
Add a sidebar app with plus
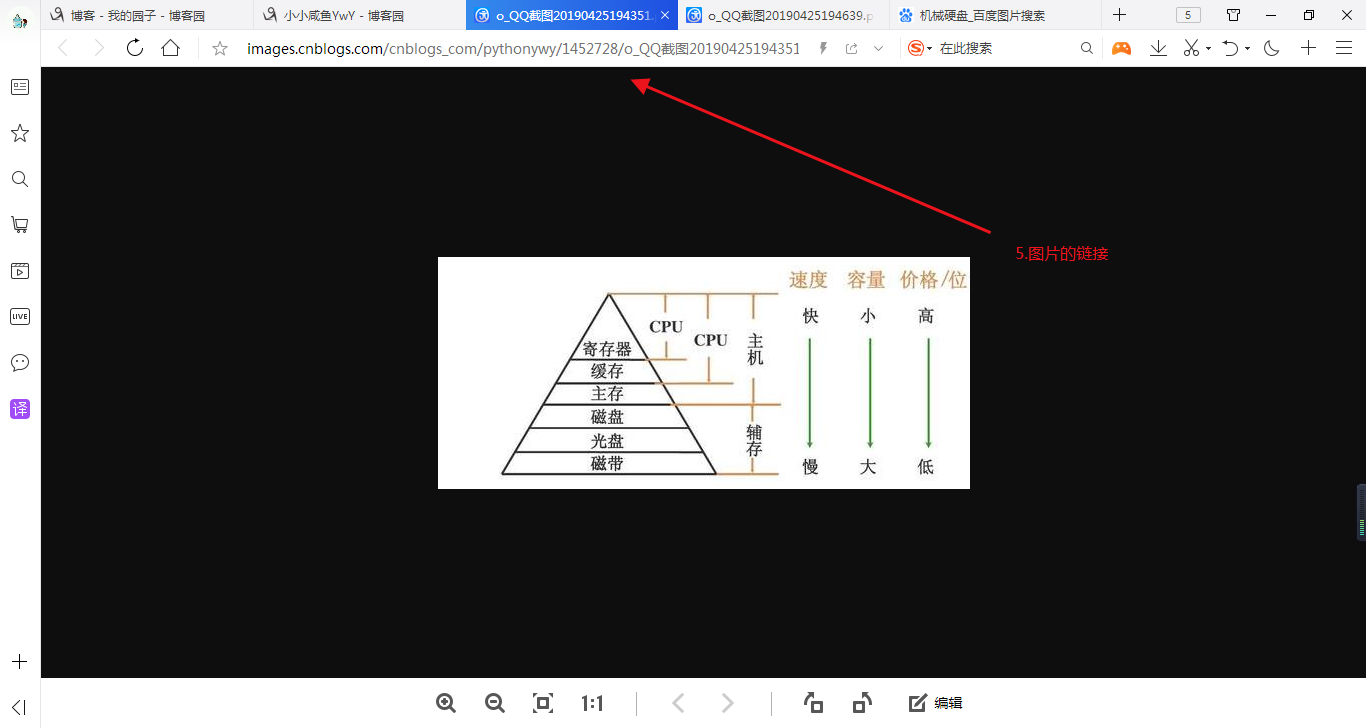point(19,662)
